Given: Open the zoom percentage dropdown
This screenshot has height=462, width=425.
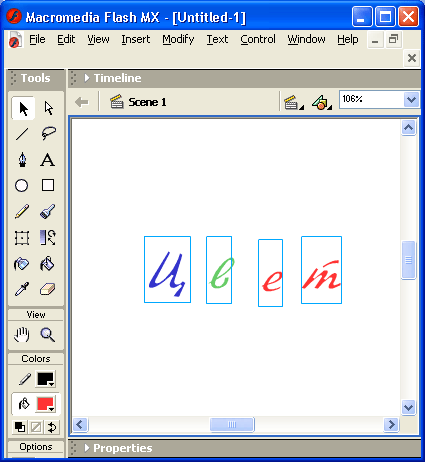Looking at the screenshot, I should coord(411,99).
